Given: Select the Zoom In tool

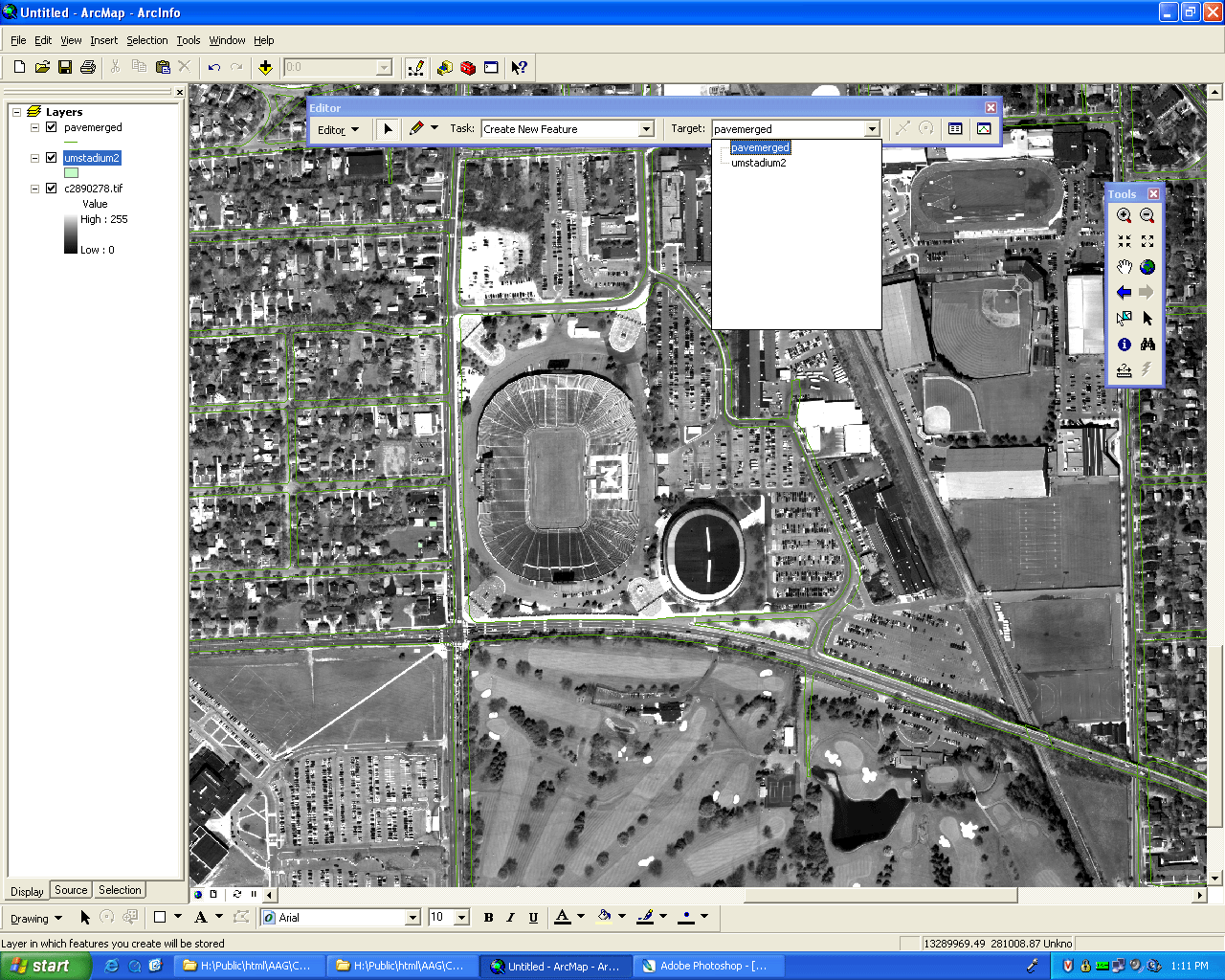Looking at the screenshot, I should point(1124,216).
